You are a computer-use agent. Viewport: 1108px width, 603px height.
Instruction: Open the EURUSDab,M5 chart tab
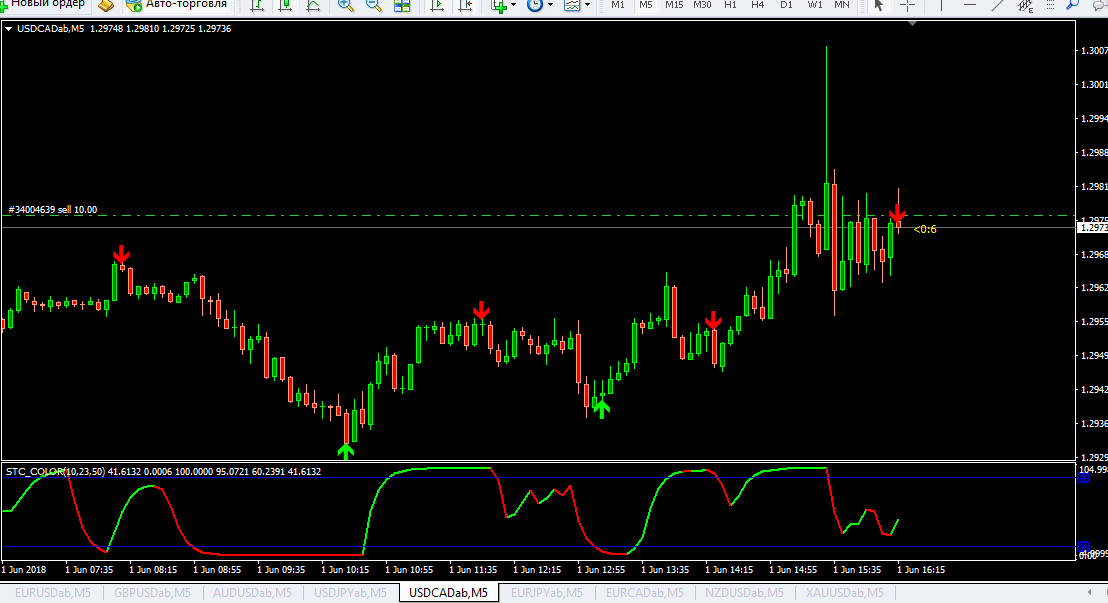pos(53,592)
